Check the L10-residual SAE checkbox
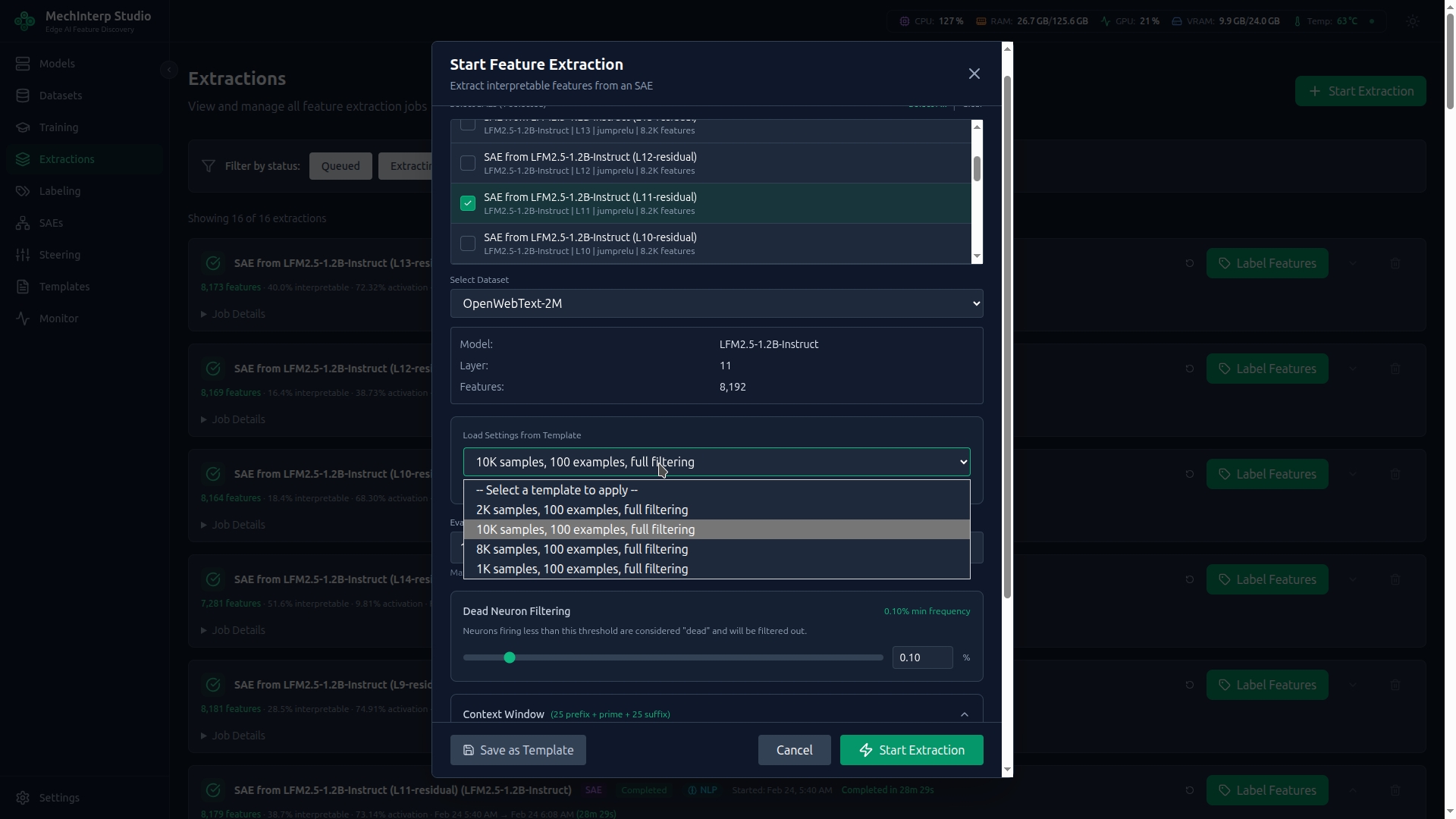This screenshot has width=1456, height=819. pyautogui.click(x=468, y=243)
